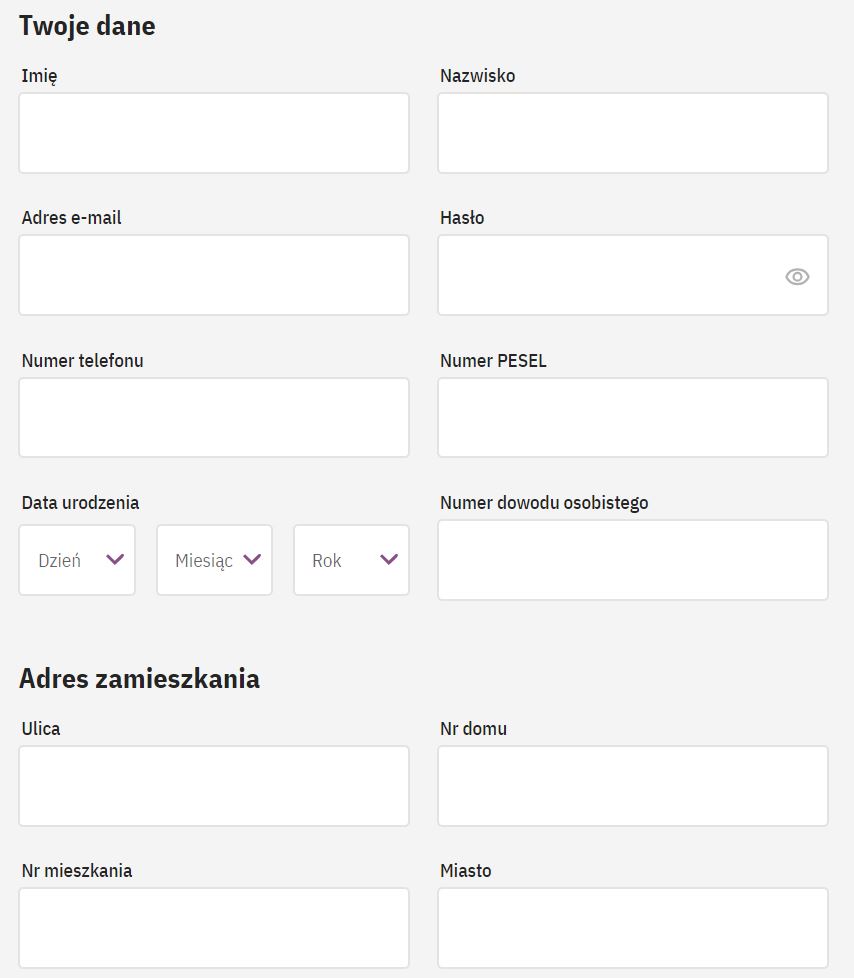Click the Numer PESEL input field

pos(632,417)
